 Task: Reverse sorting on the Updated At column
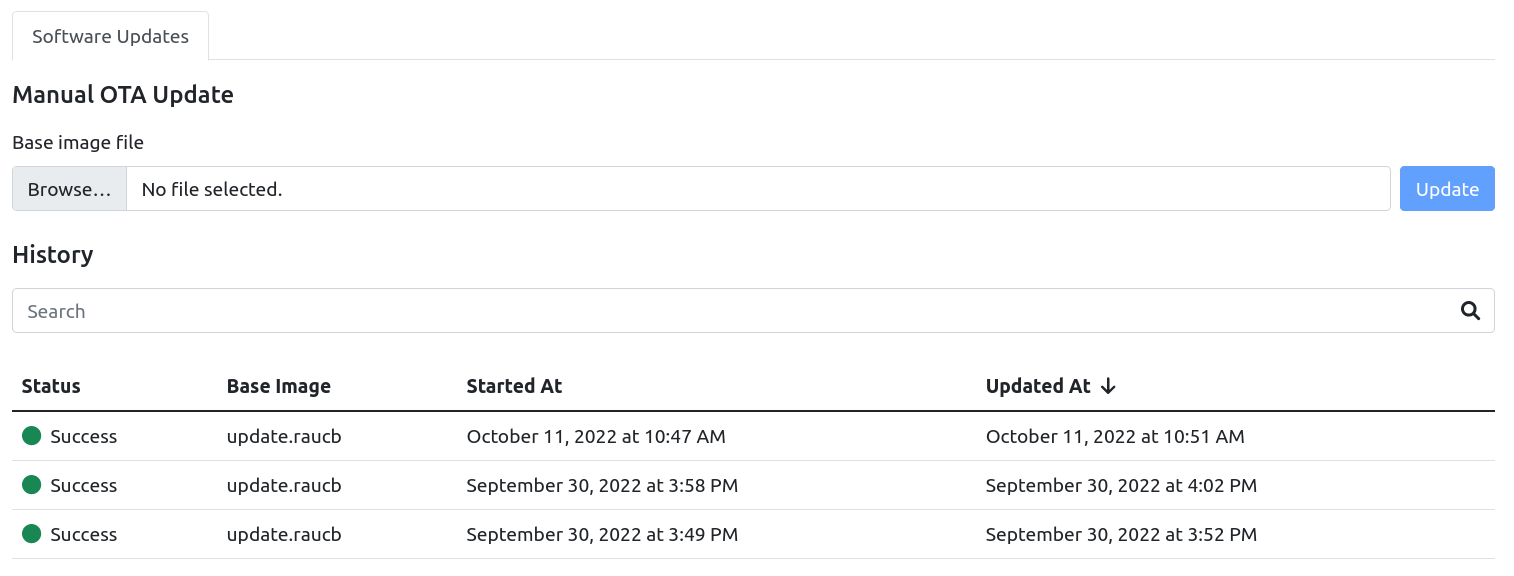pyautogui.click(x=1038, y=386)
